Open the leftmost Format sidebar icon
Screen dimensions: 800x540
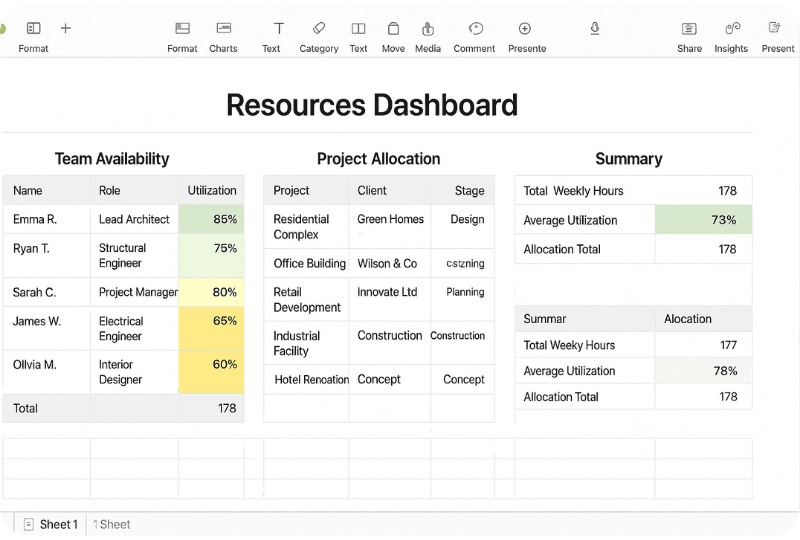pos(34,28)
